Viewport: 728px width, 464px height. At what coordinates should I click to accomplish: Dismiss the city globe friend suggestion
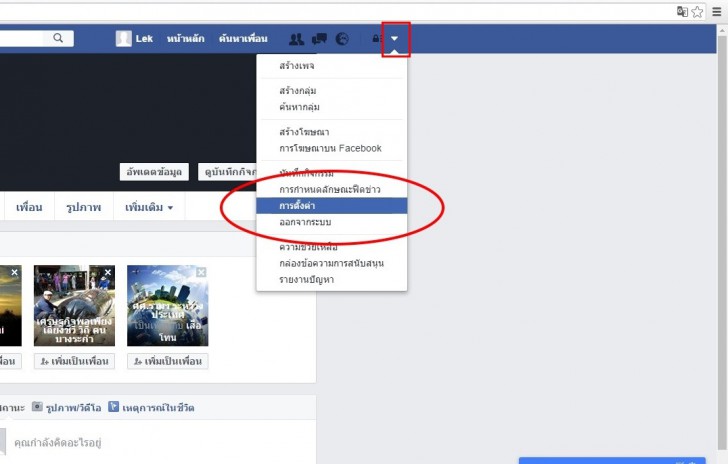201,273
